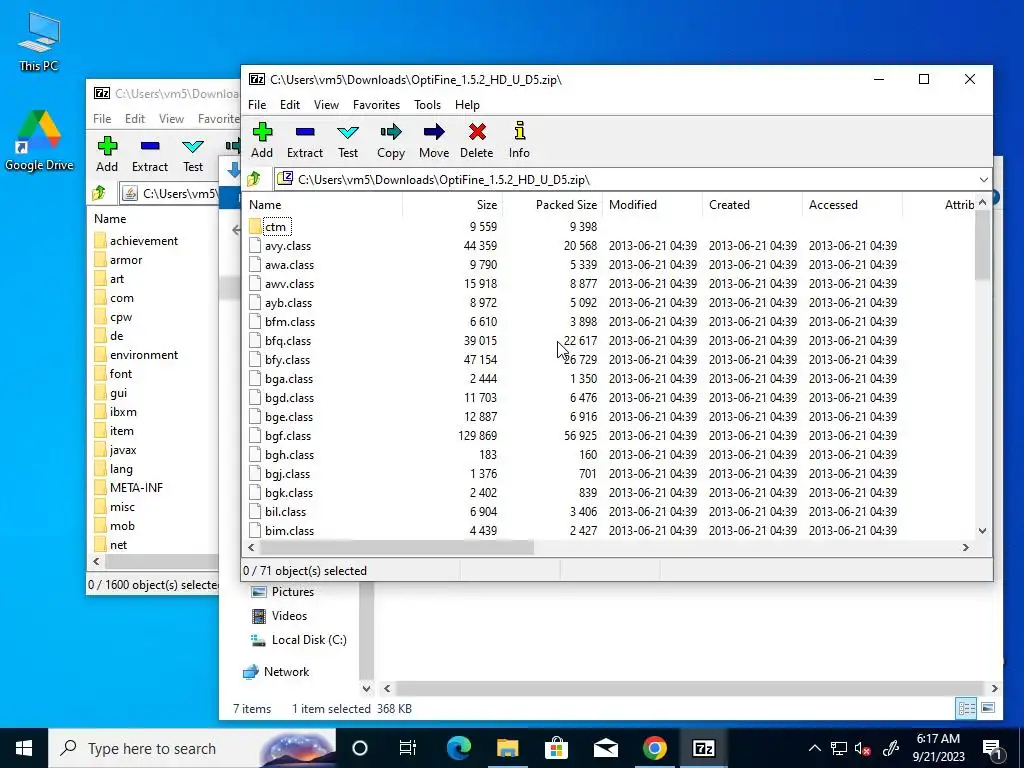
Task: Click Extract in the background 7-Zip window
Action: [x=150, y=154]
